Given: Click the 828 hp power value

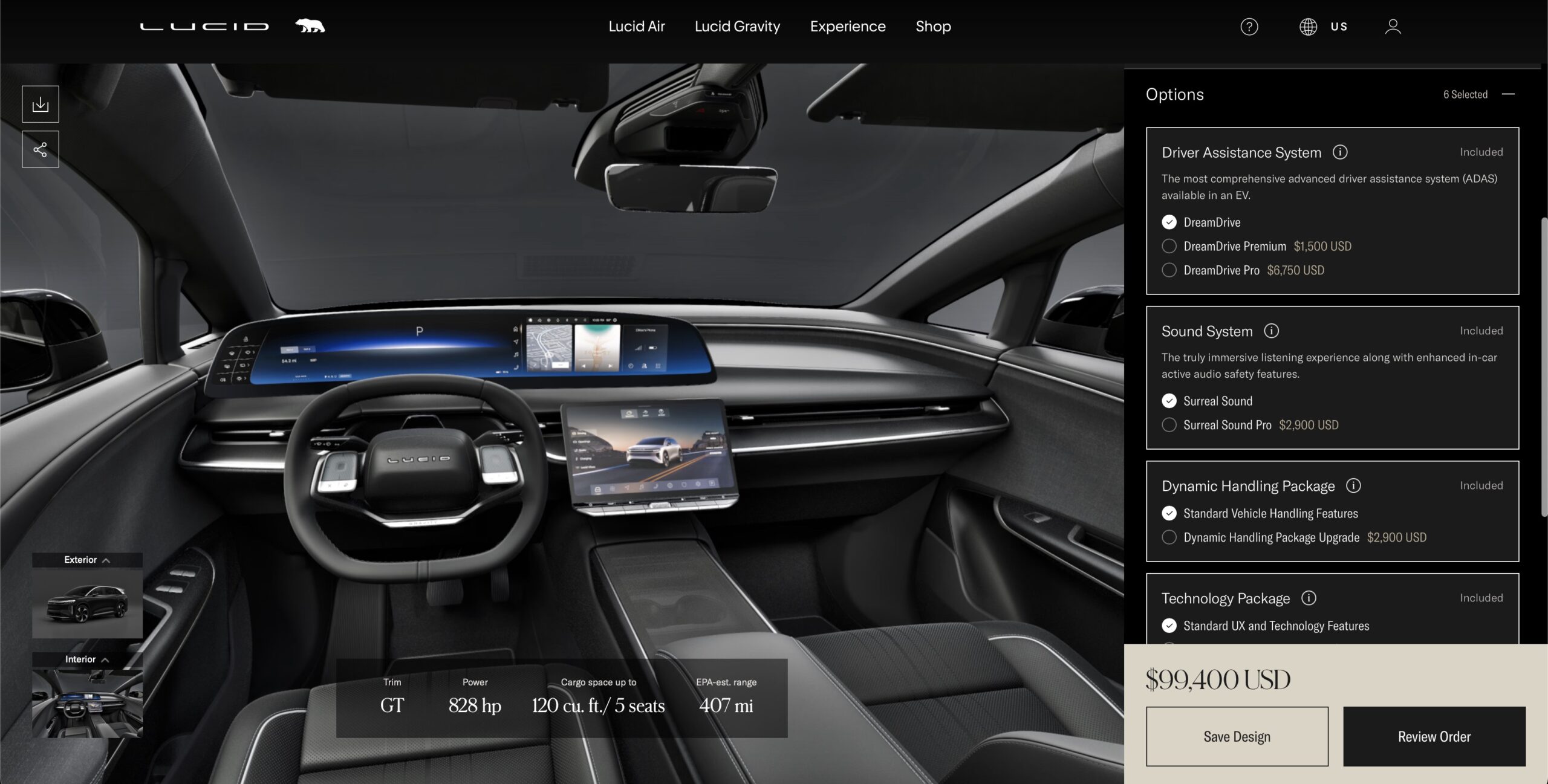Looking at the screenshot, I should 475,705.
